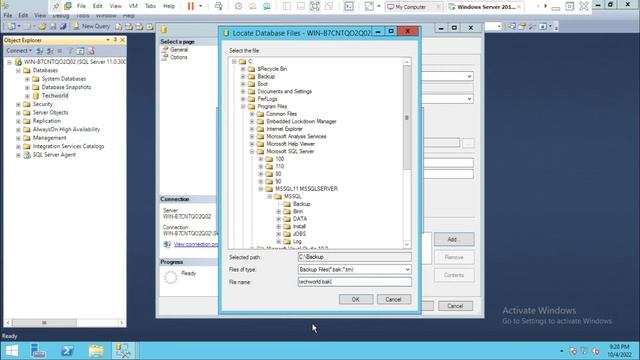
Task: Click Cancel in Locate Database Files dialog
Action: [x=393, y=299]
